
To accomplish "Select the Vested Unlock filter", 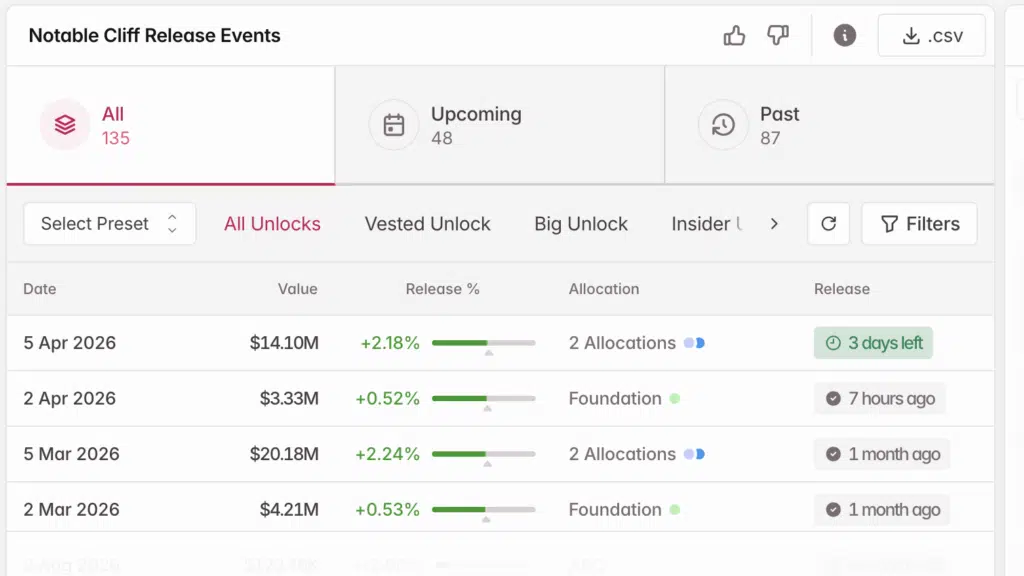I will 427,224.
